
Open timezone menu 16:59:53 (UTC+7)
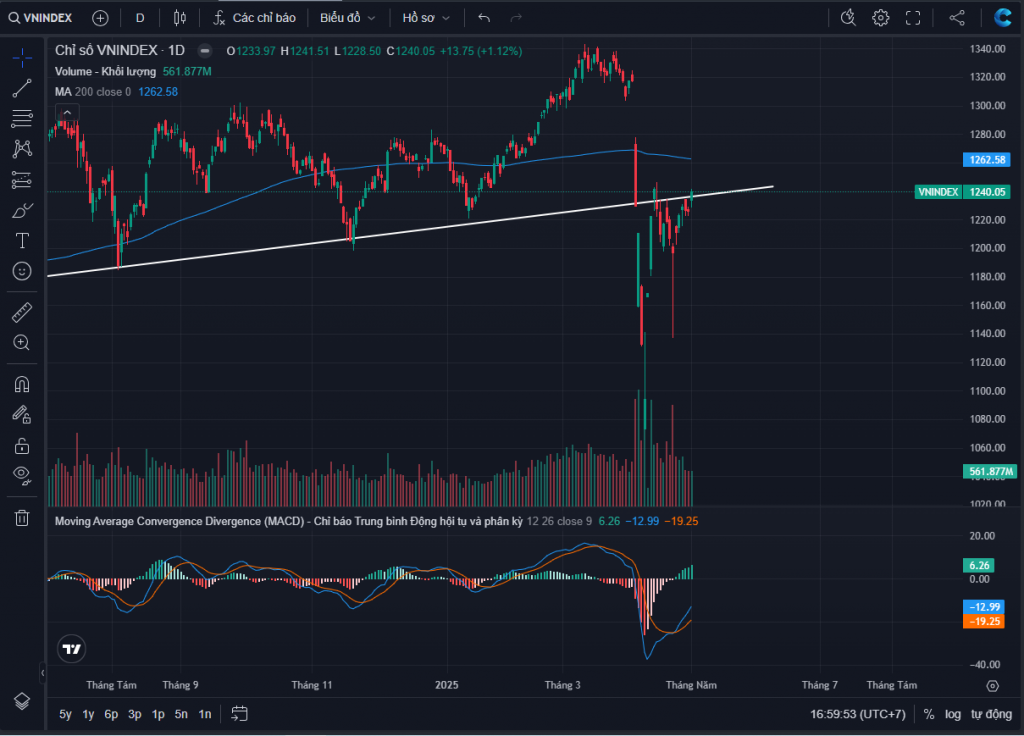pos(857,714)
